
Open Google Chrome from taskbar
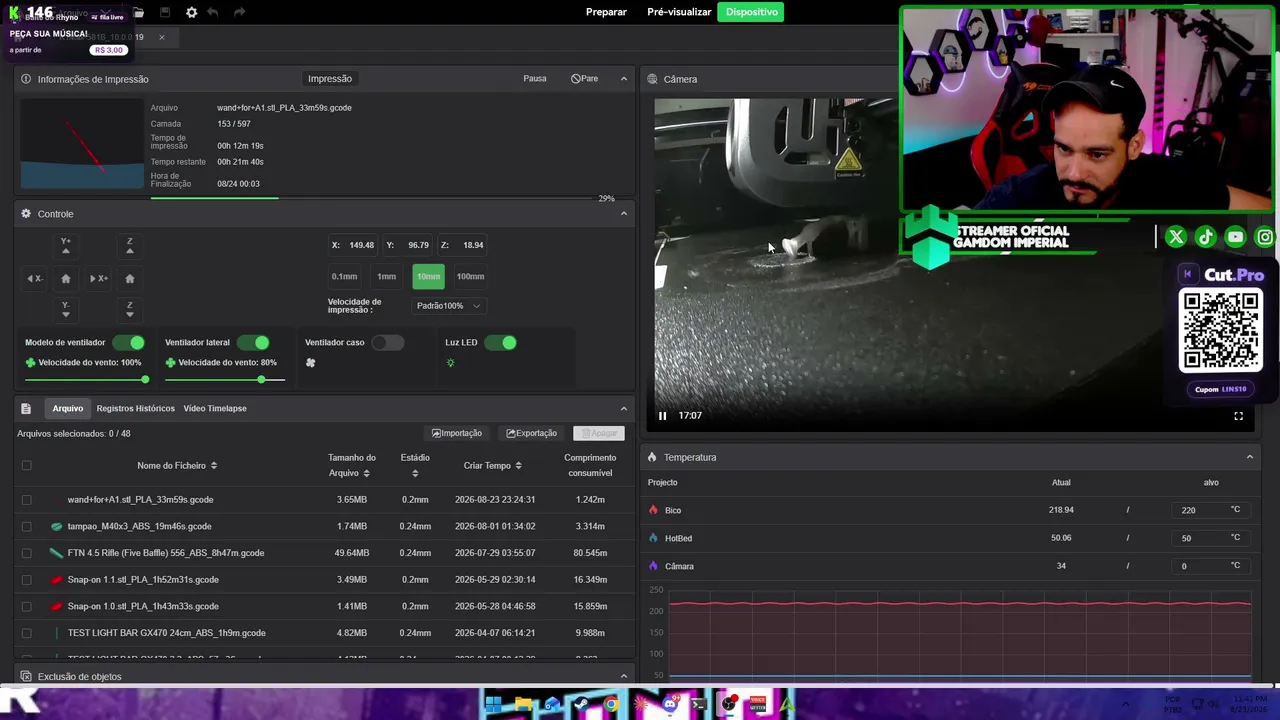[x=611, y=704]
